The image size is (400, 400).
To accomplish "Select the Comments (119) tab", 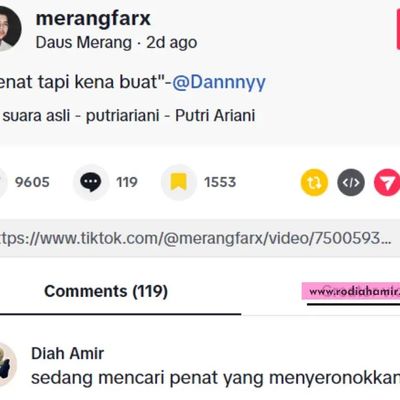I will coord(106,291).
